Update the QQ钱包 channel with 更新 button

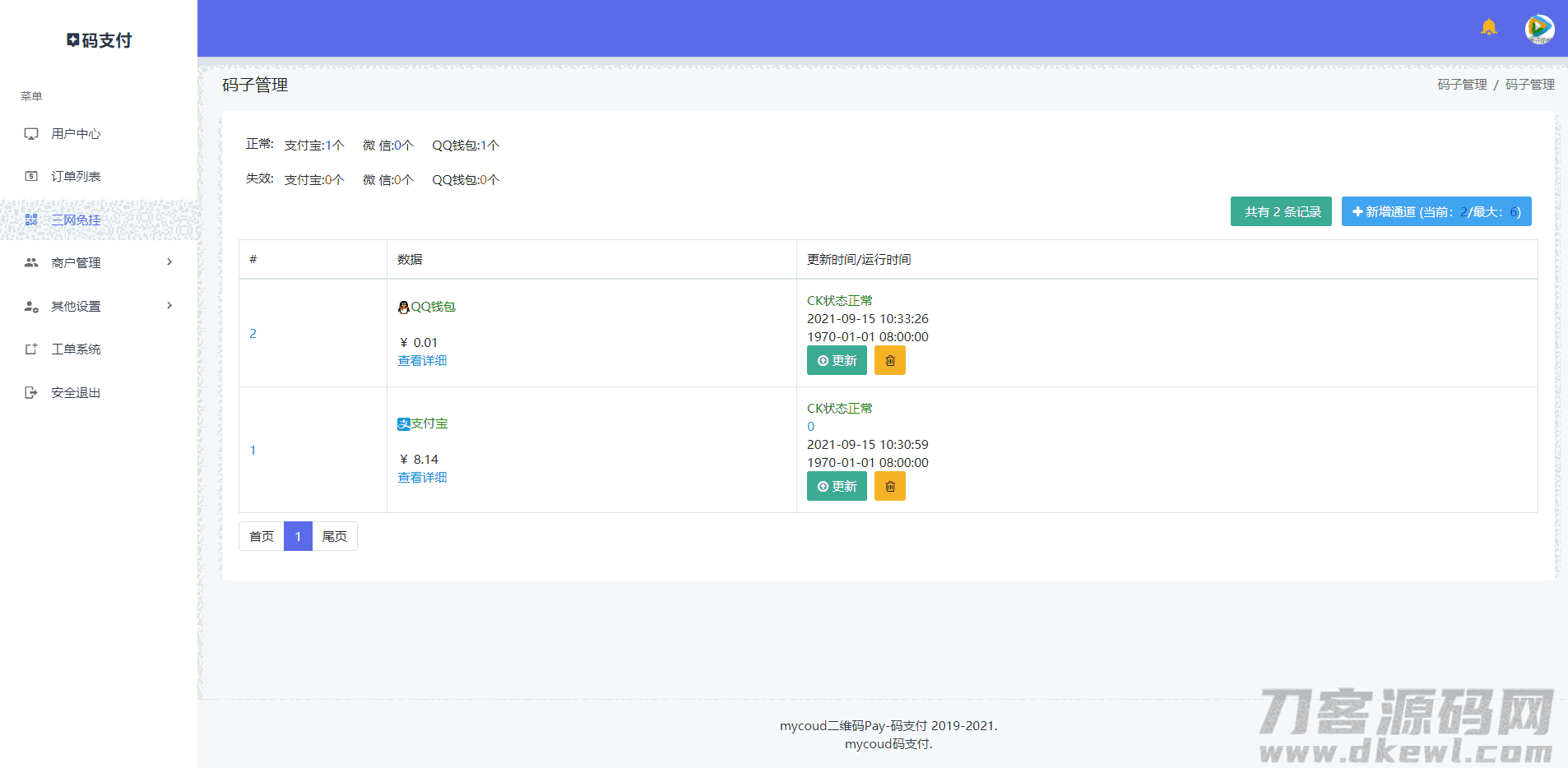click(x=836, y=361)
